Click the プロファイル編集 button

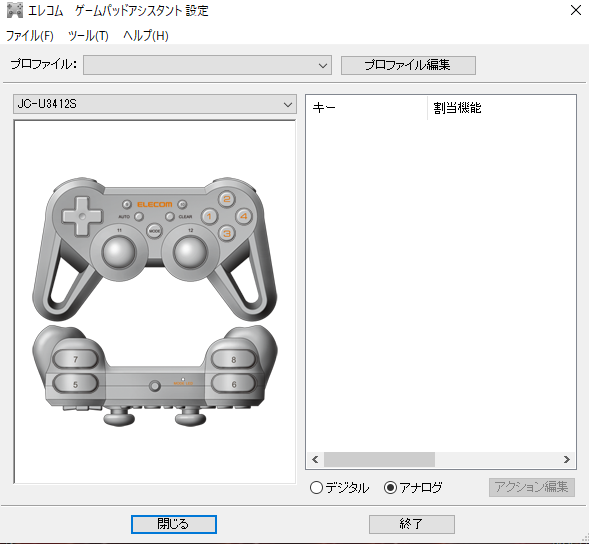pyautogui.click(x=408, y=65)
